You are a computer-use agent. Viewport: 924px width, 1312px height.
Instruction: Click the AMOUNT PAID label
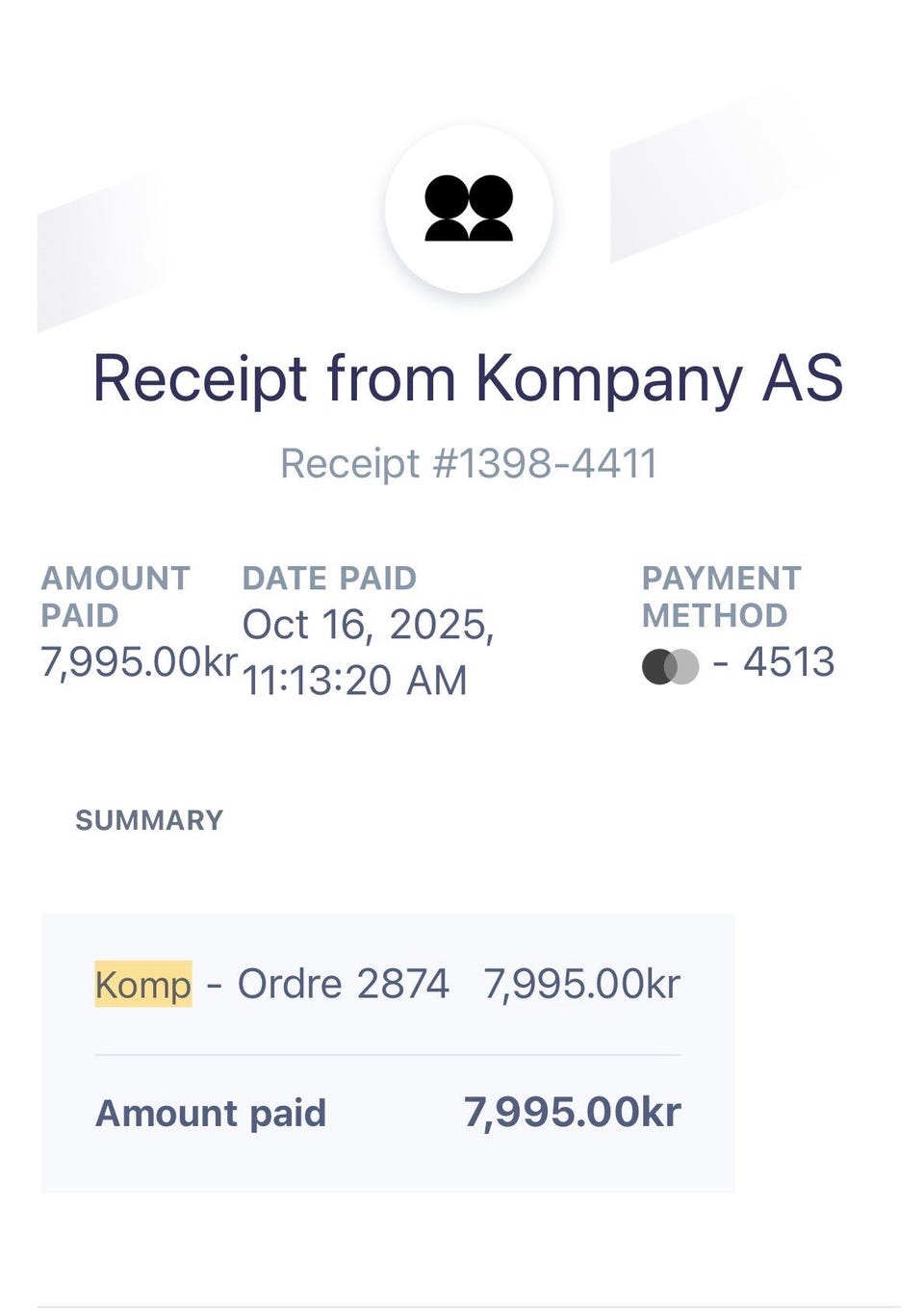point(115,596)
